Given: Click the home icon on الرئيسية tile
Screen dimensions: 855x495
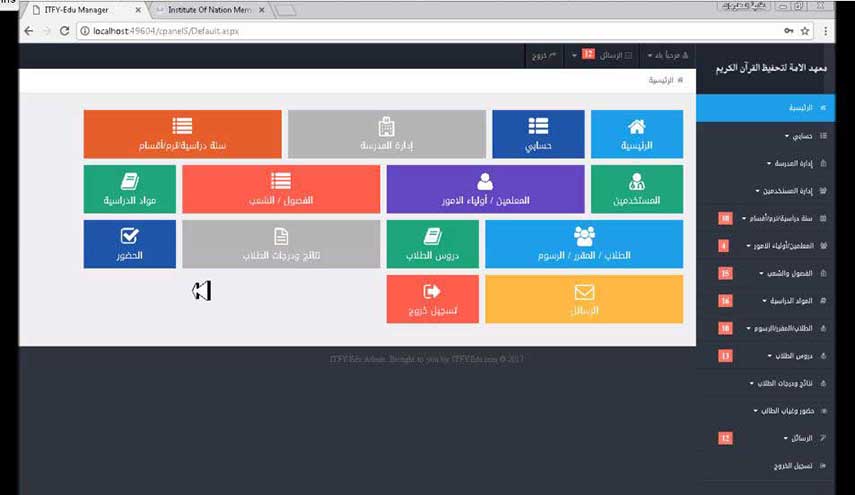Looking at the screenshot, I should [636, 126].
